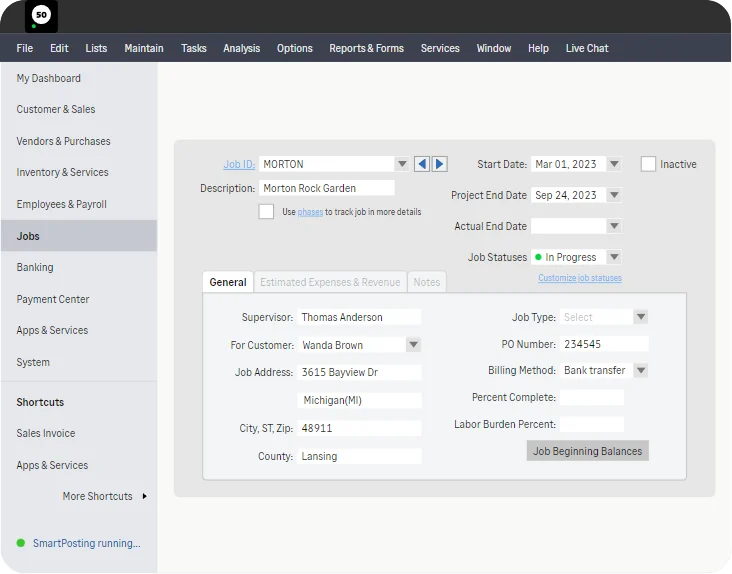
Task: Click the Supervisor field
Action: pos(359,317)
